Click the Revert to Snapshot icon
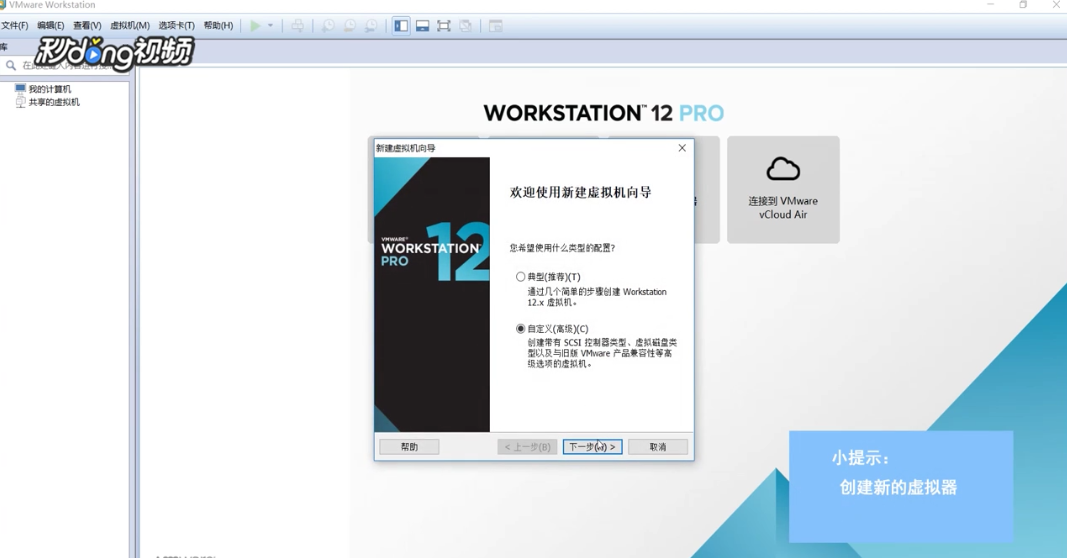1067x558 pixels. [x=350, y=26]
